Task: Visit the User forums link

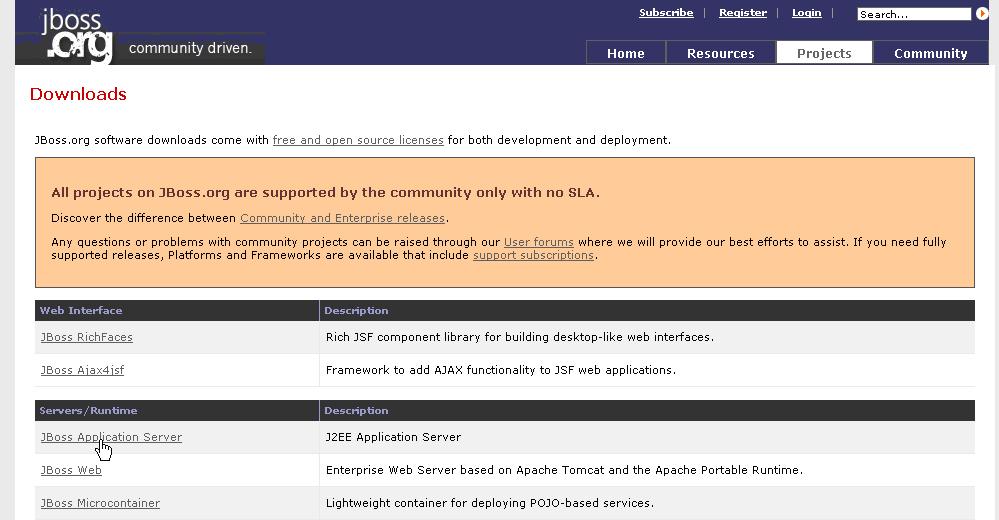Action: pos(538,242)
